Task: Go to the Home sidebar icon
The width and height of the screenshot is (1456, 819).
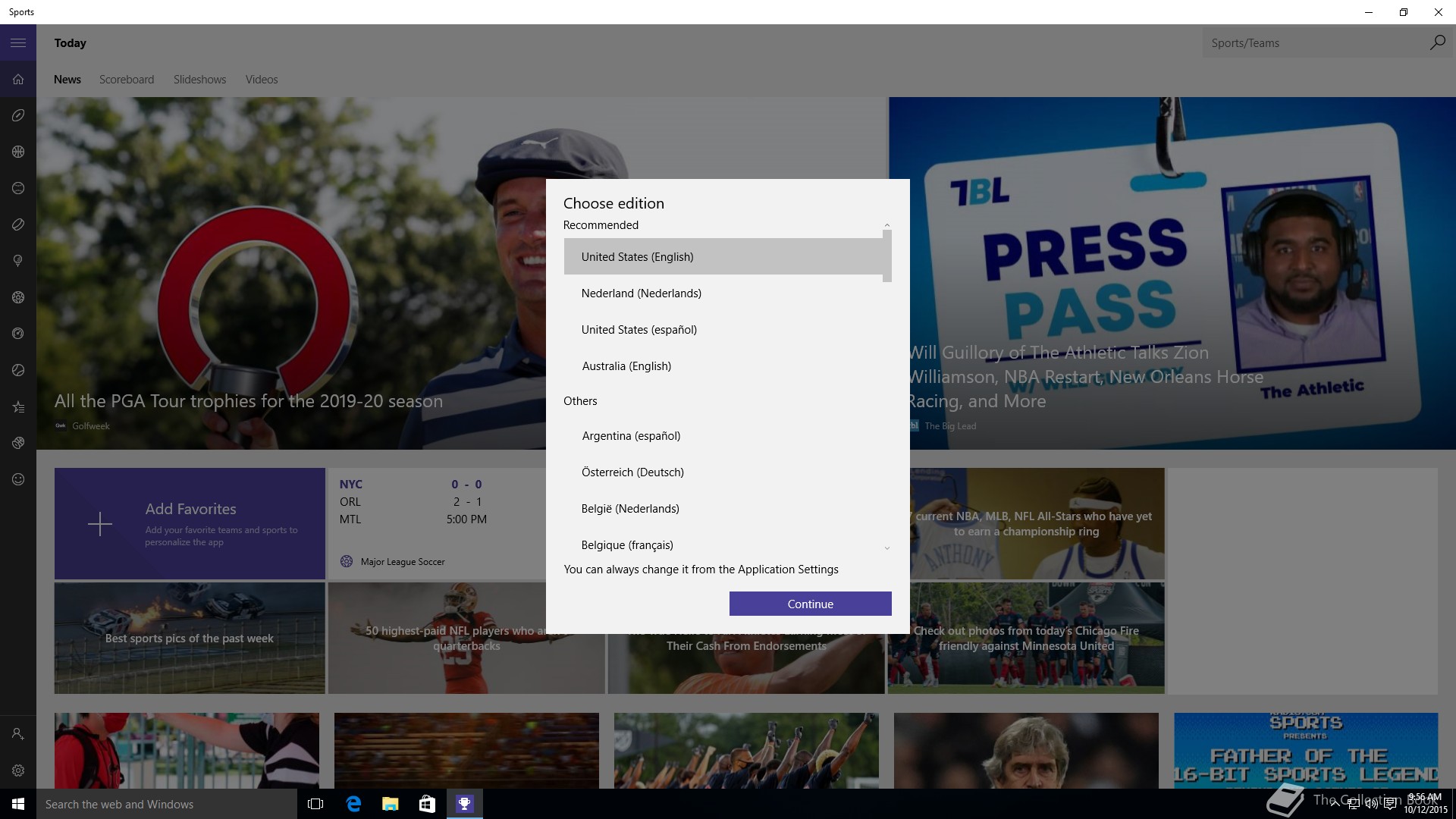Action: 18,80
